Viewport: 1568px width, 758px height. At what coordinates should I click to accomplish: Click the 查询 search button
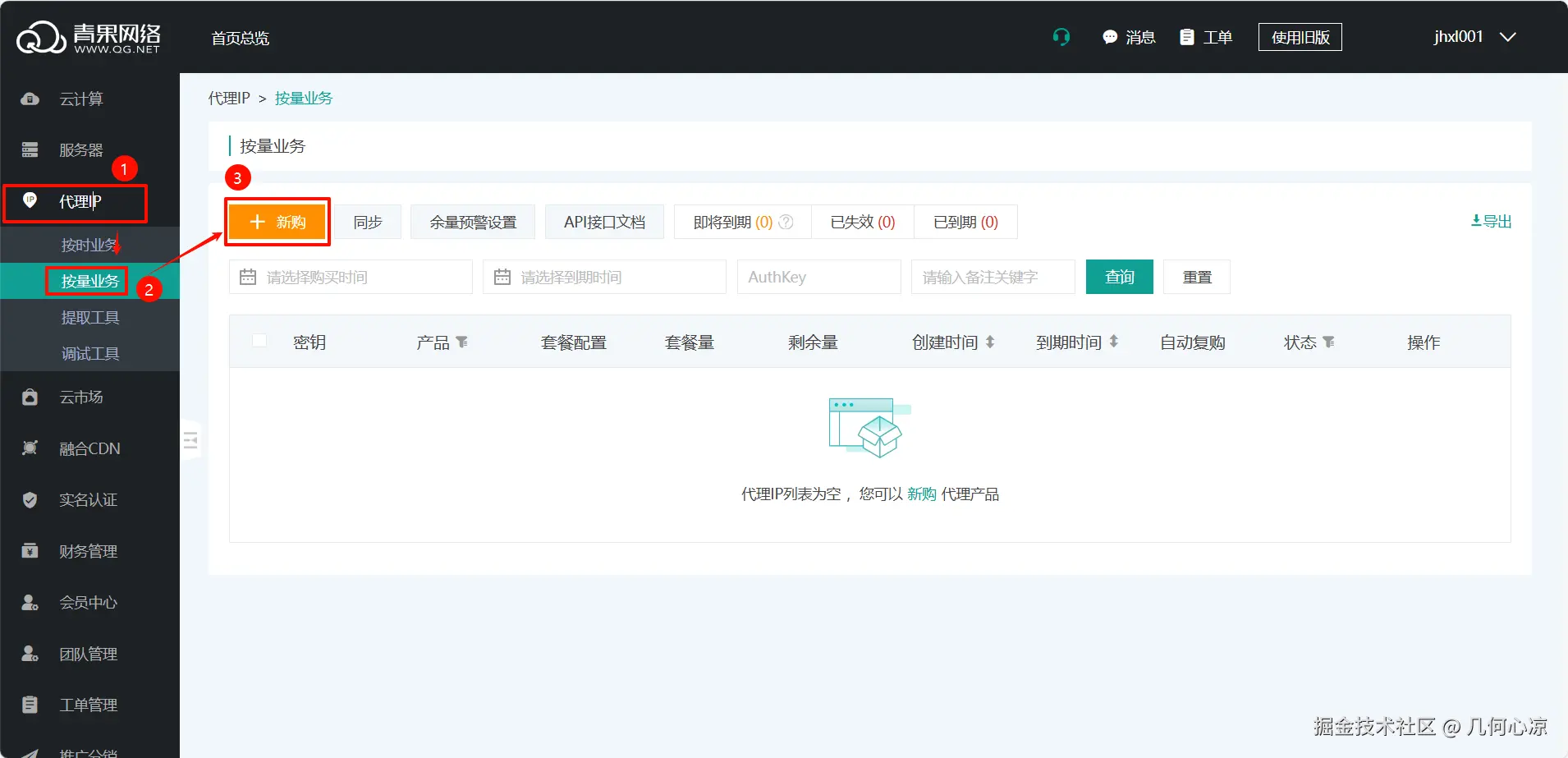(1118, 277)
